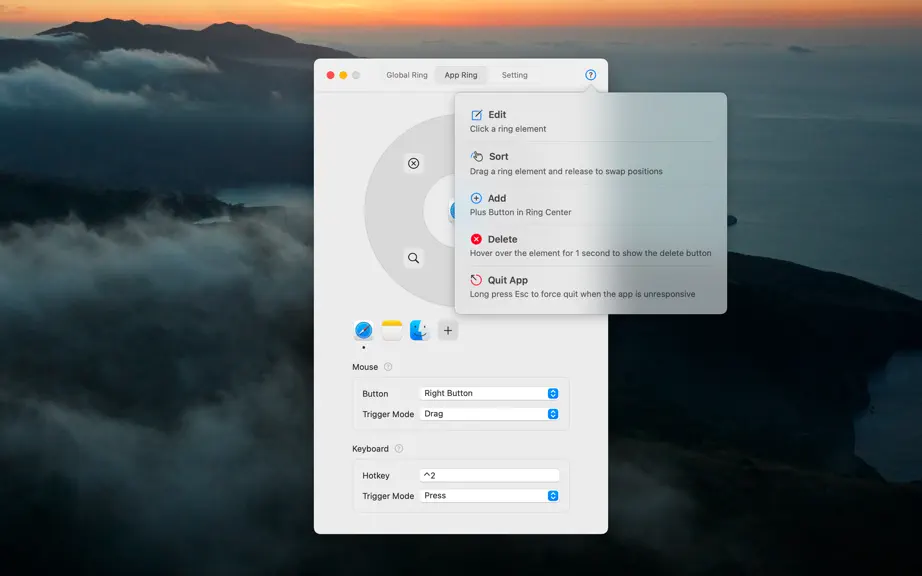The height and width of the screenshot is (576, 922).
Task: Expand the mouse Trigger Mode Drag dropdown
Action: [x=489, y=414]
